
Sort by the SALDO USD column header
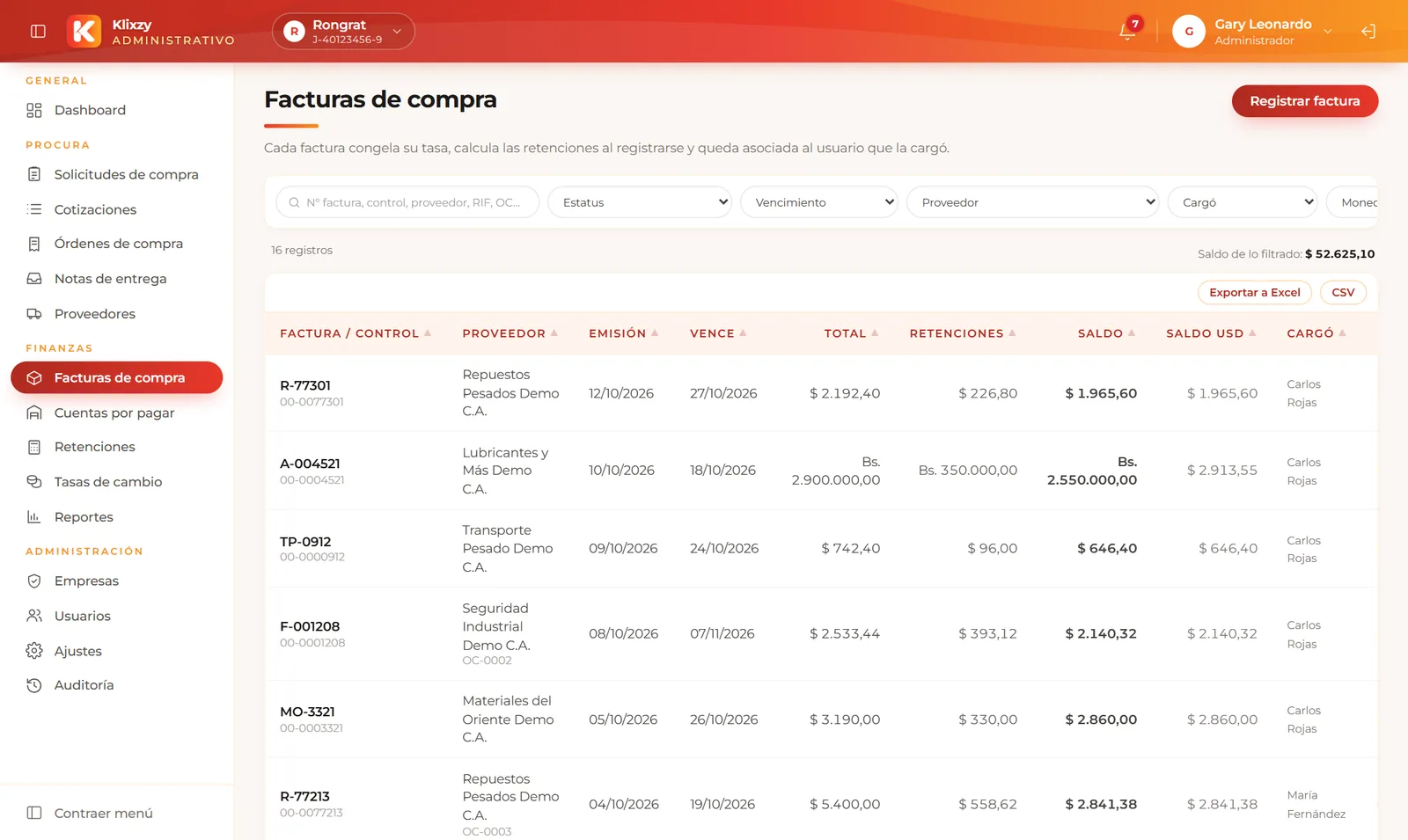point(1211,333)
